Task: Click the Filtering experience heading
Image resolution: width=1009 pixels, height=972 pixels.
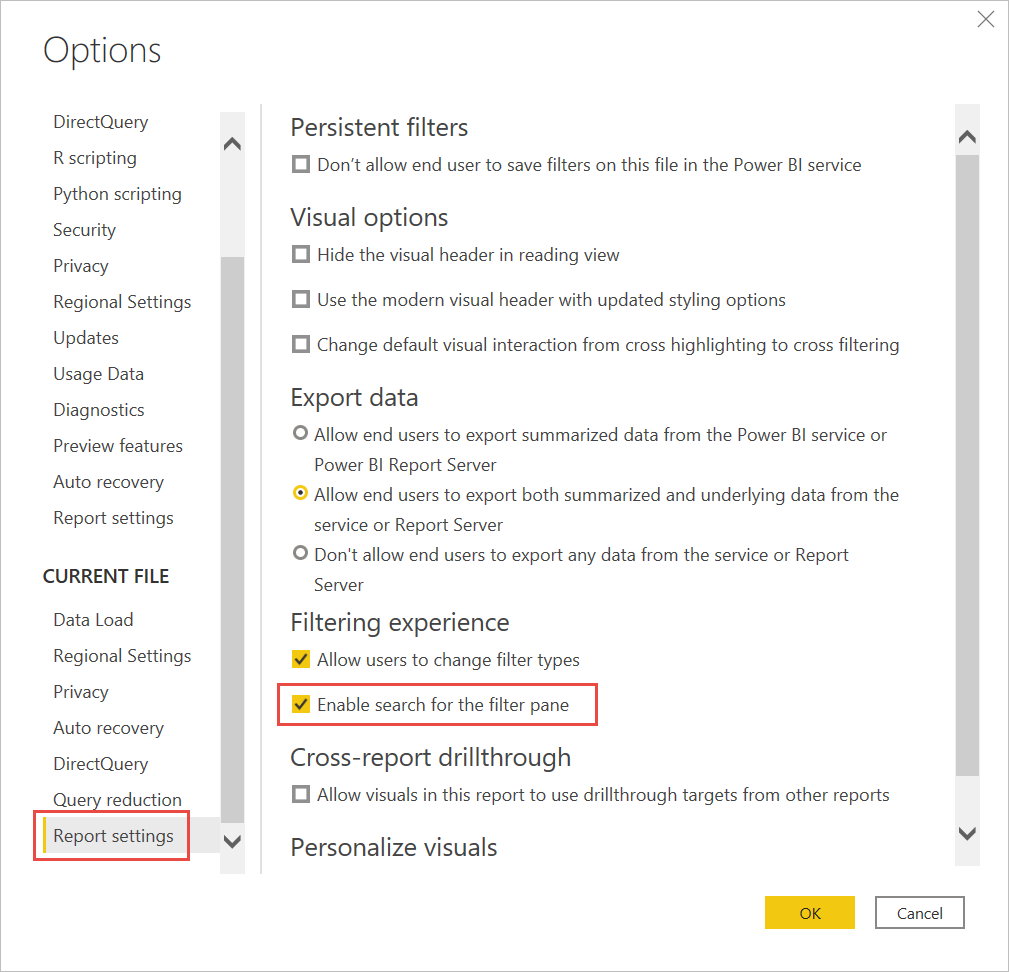Action: click(400, 623)
